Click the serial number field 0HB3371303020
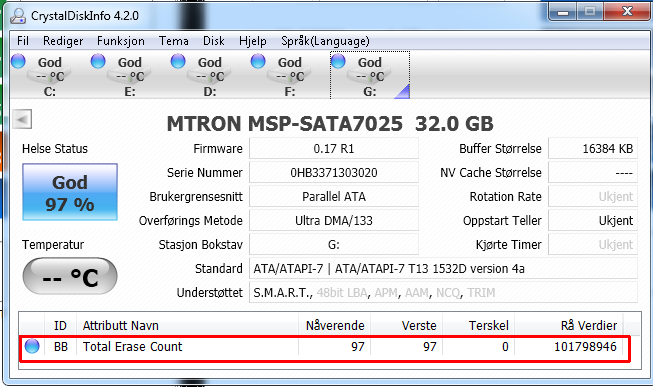 (334, 172)
